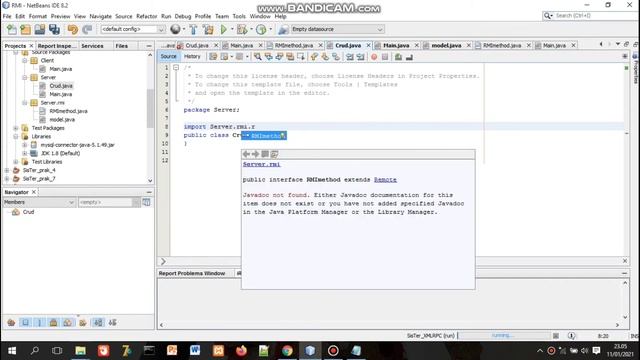Viewport: 640px width, 360px height.
Task: Click the New File toolbar icon
Action: pos(12,29)
